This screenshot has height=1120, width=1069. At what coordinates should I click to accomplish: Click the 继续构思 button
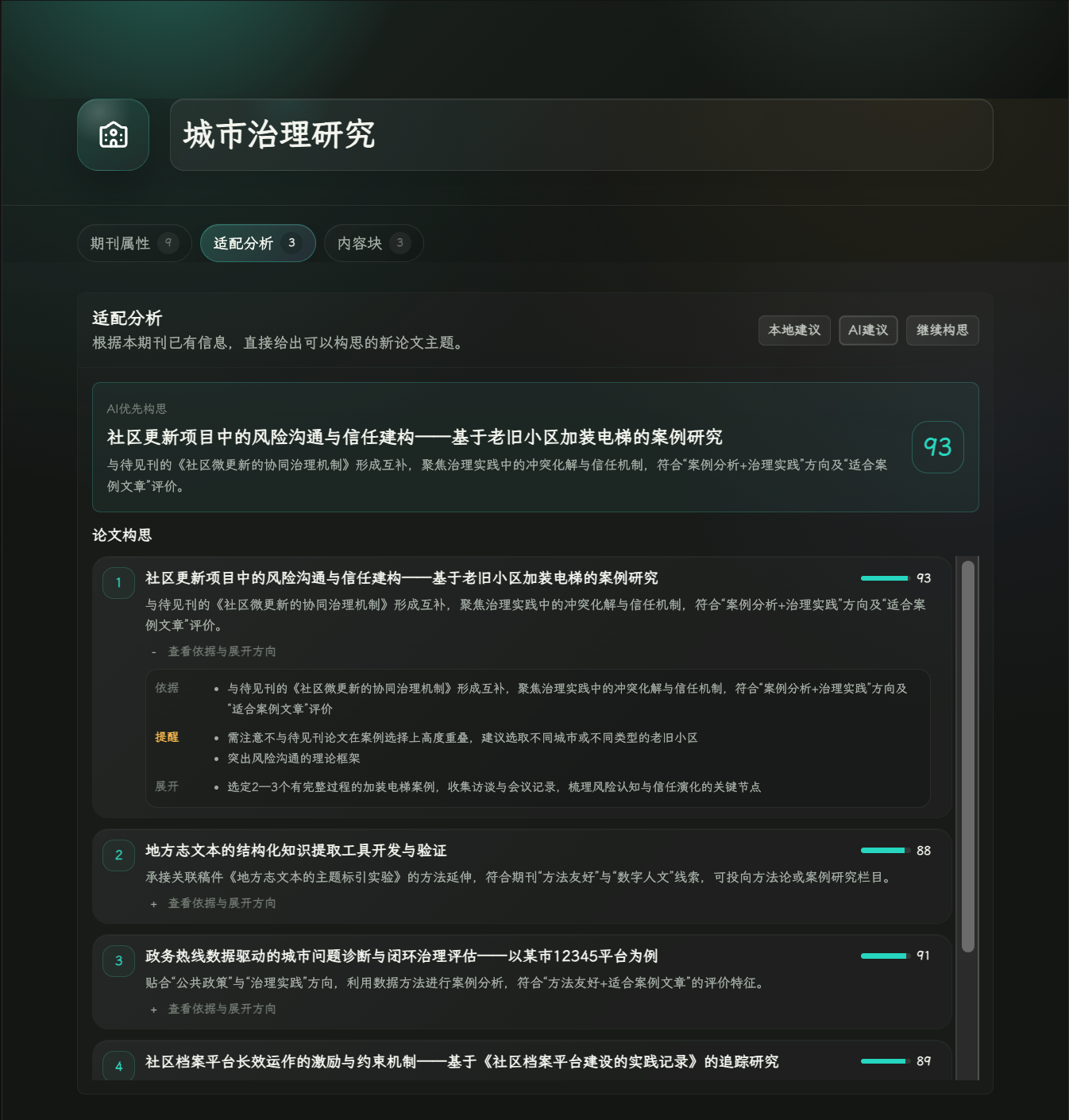942,330
